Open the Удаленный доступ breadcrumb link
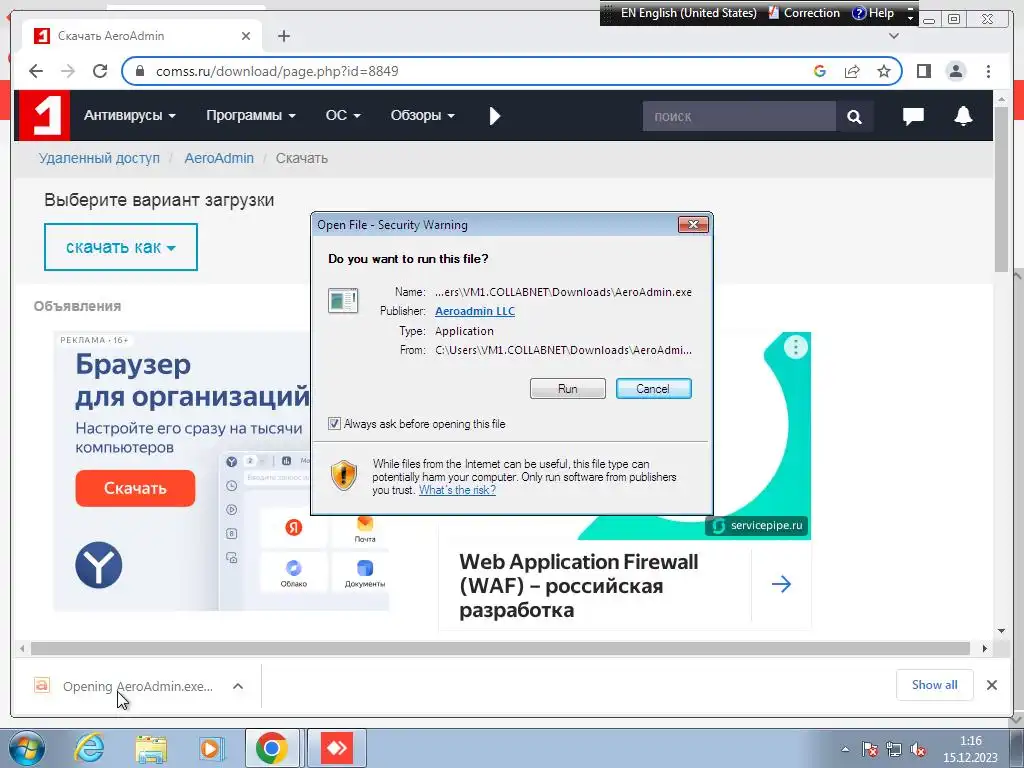The image size is (1024, 768). (x=99, y=158)
